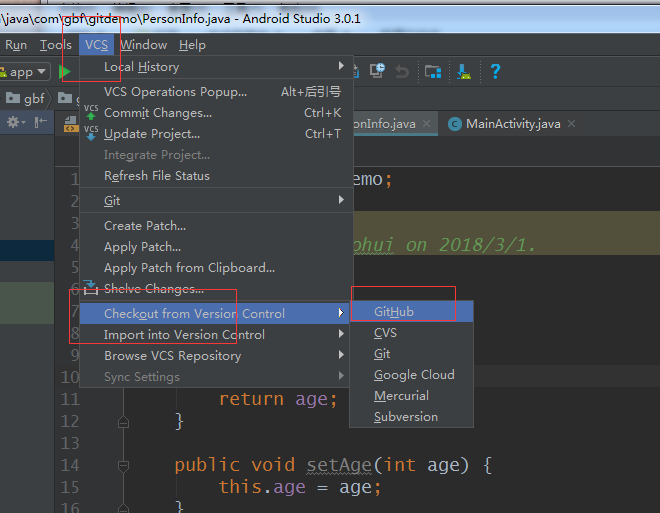Open the project panel settings gear
The height and width of the screenshot is (513, 660).
(16, 122)
